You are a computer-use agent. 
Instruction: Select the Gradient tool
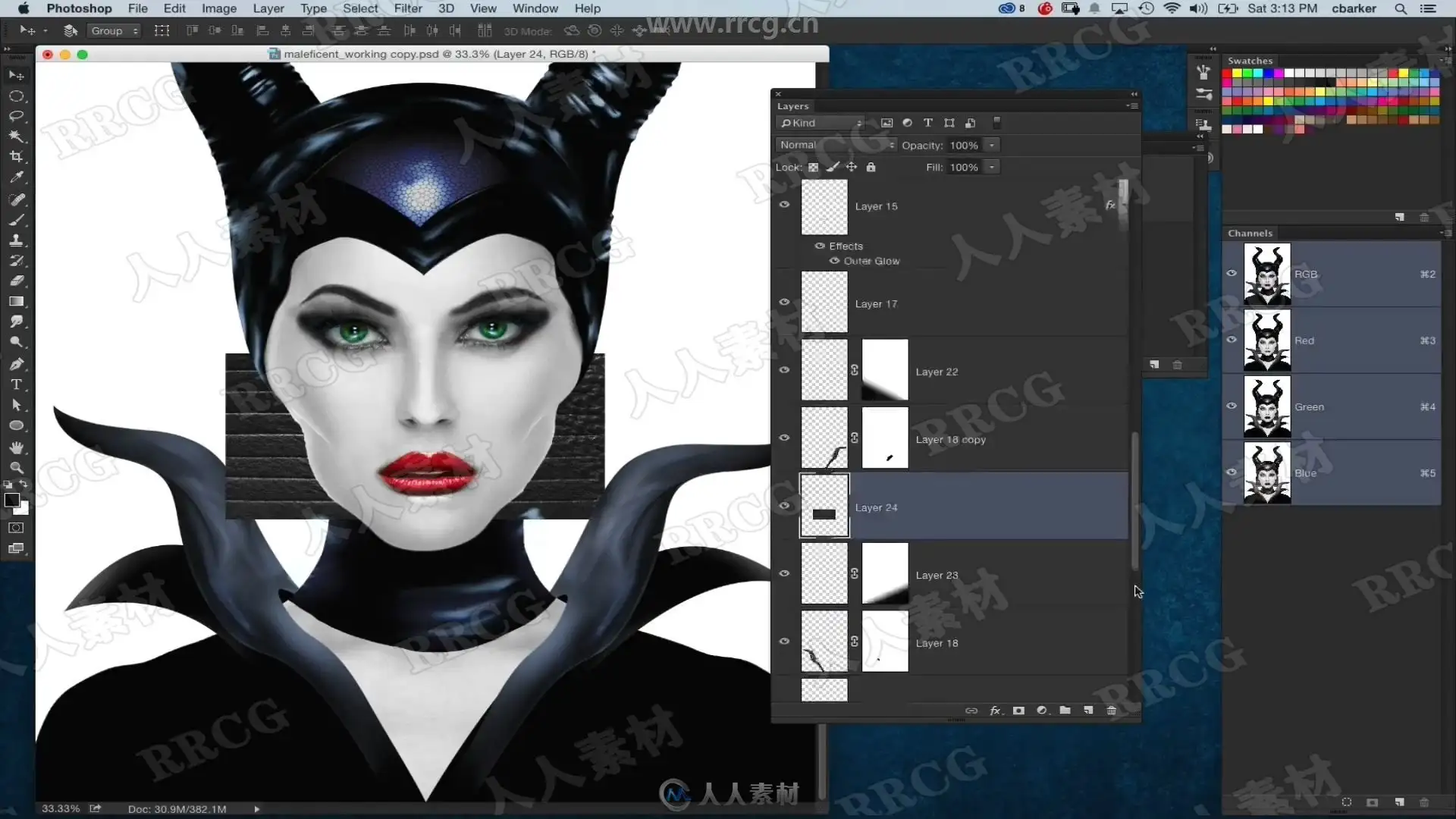[x=17, y=302]
